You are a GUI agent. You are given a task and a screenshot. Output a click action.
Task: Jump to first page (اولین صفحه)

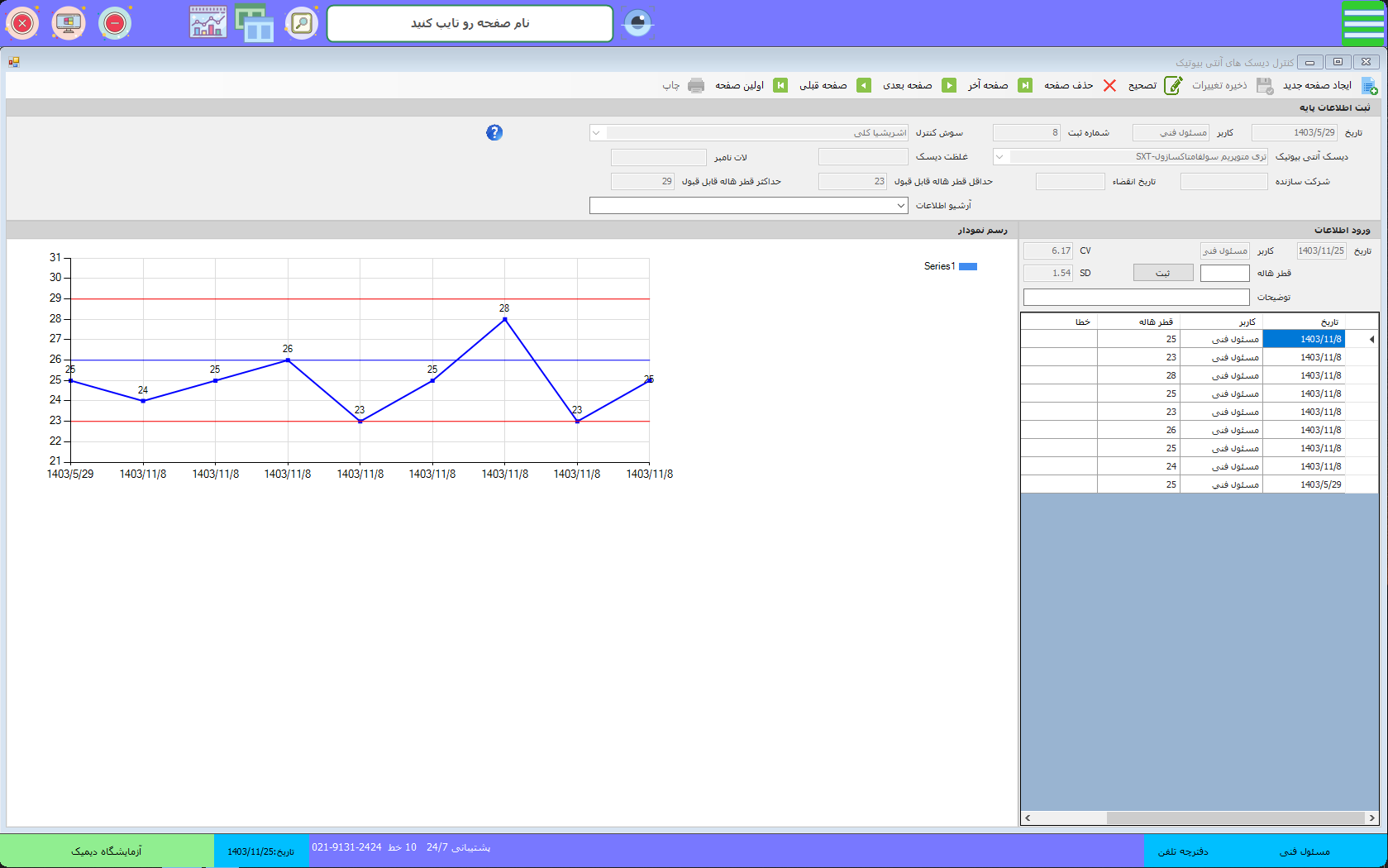(780, 86)
